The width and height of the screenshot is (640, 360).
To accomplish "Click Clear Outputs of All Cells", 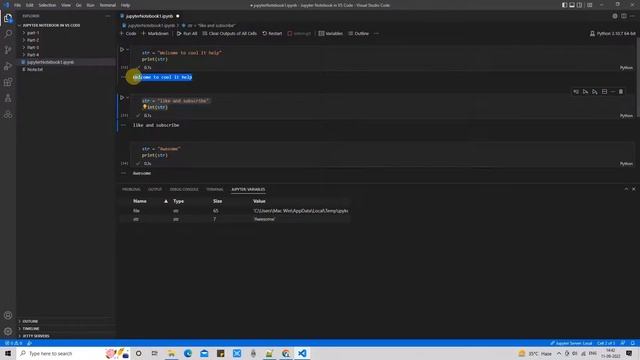I will pyautogui.click(x=229, y=33).
